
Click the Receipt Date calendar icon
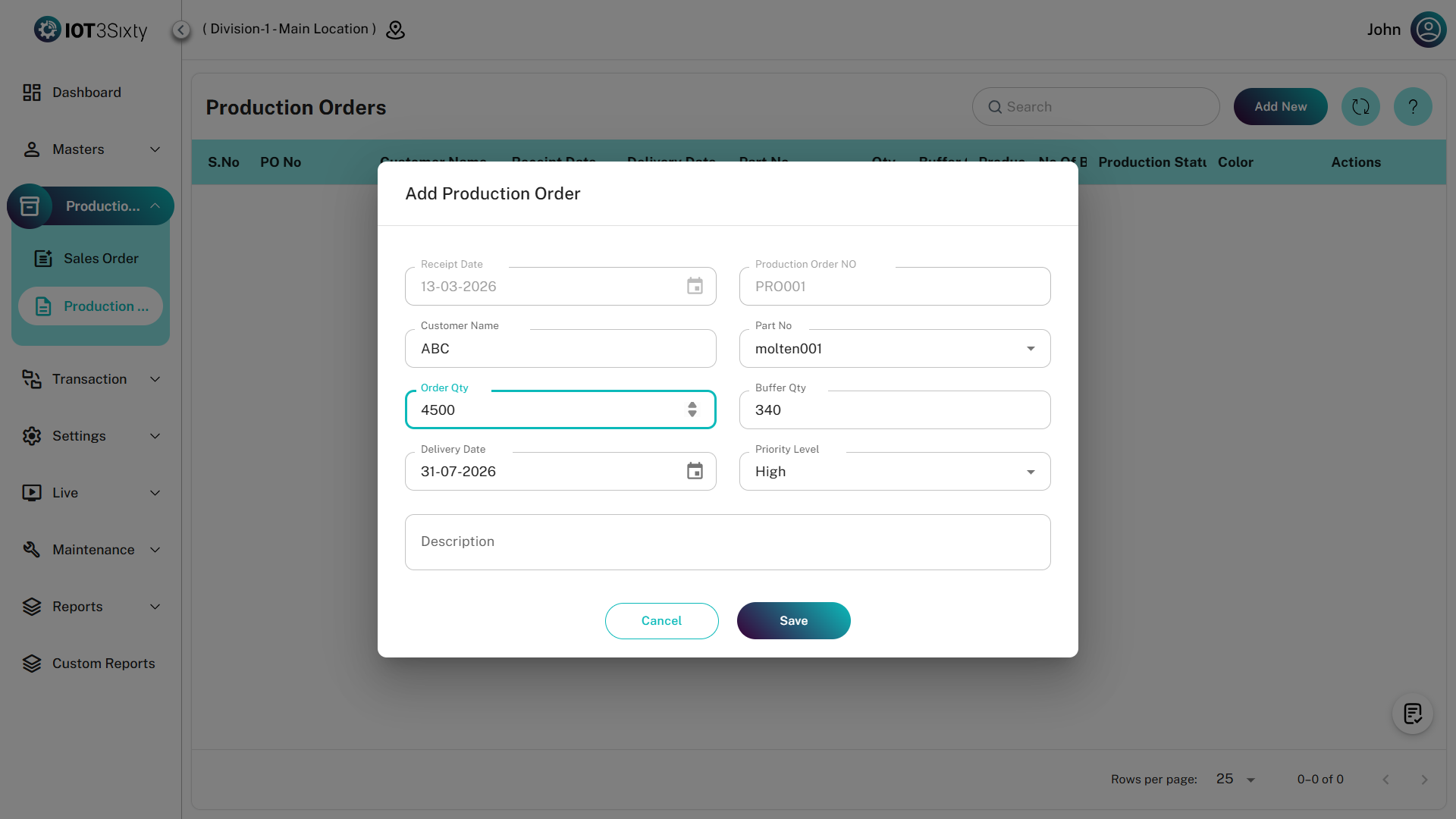pyautogui.click(x=695, y=286)
